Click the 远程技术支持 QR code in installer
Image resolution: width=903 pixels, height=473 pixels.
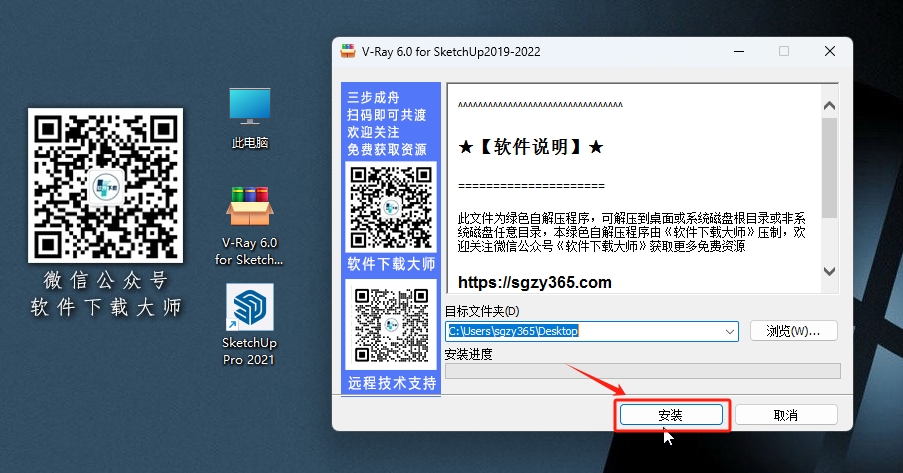pos(391,325)
